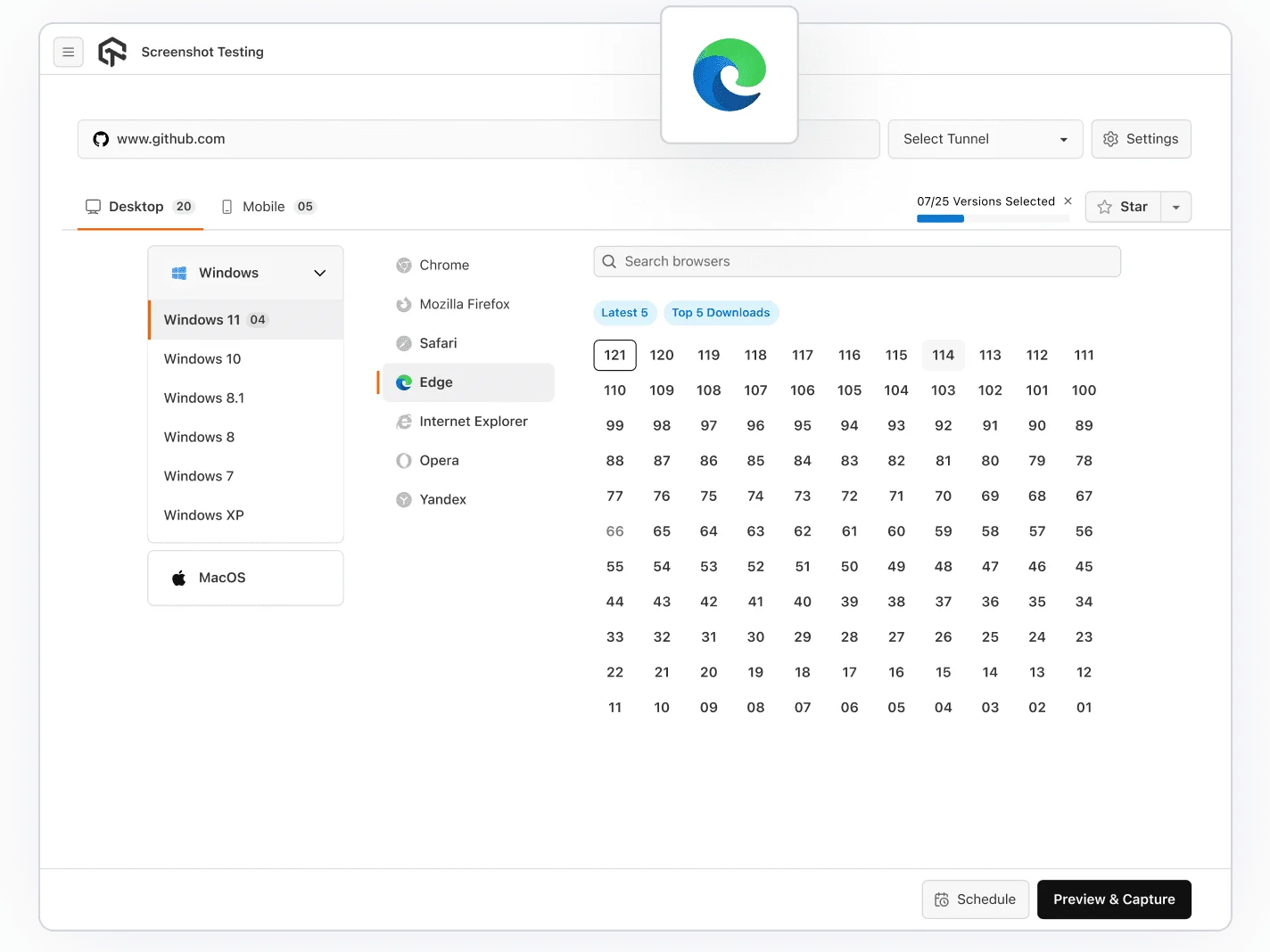Open the hamburger menu icon

coord(69,53)
